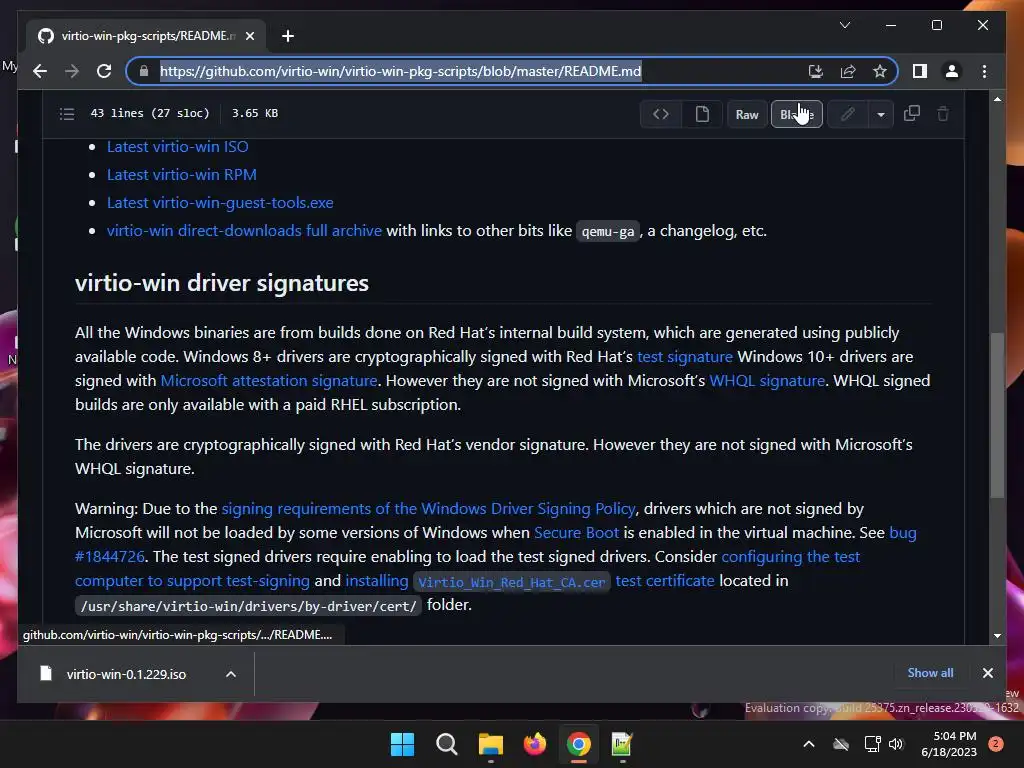1024x768 pixels.
Task: Open Windows Start menu
Action: (402, 744)
